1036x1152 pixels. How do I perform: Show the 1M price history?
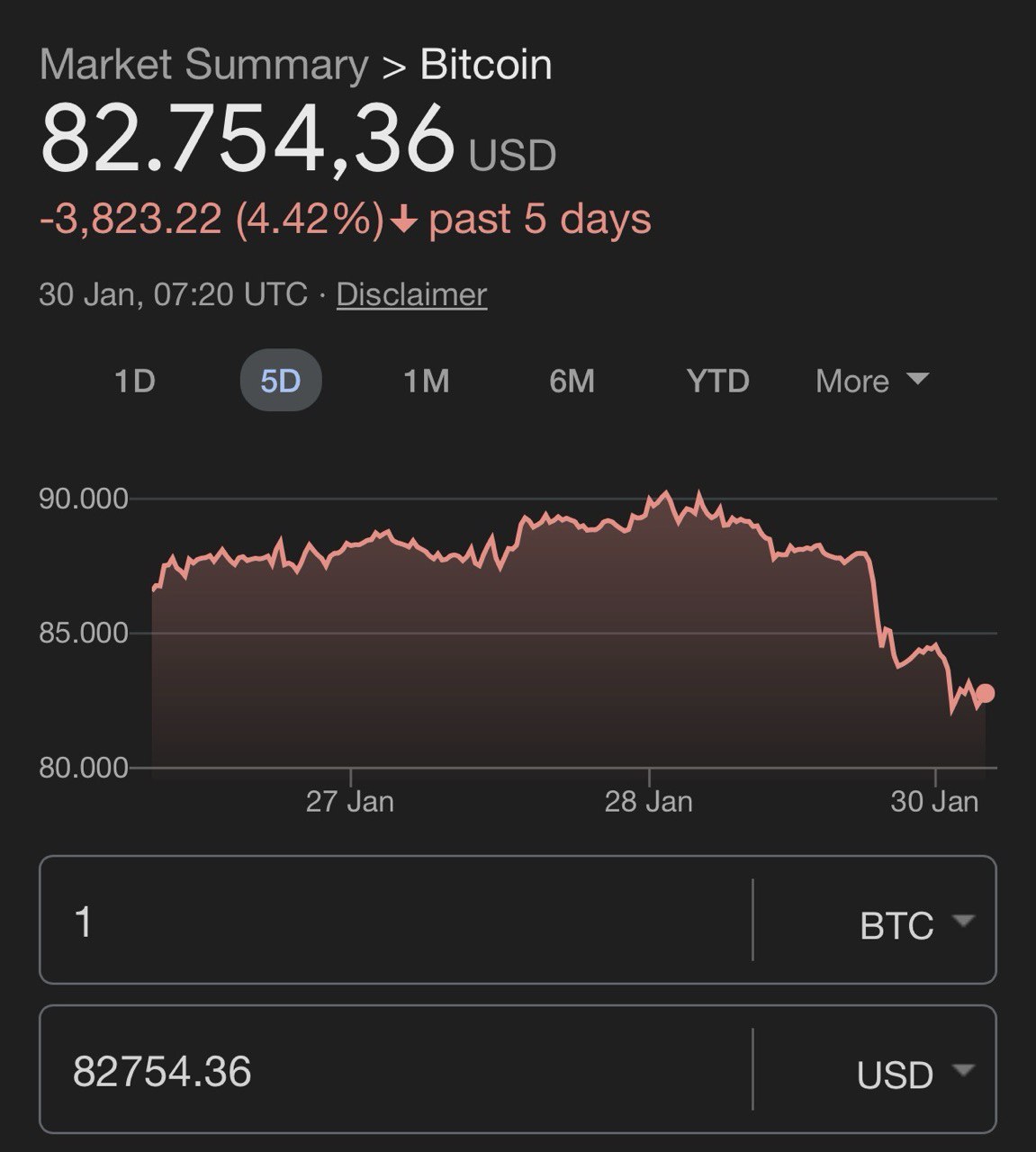pyautogui.click(x=426, y=381)
